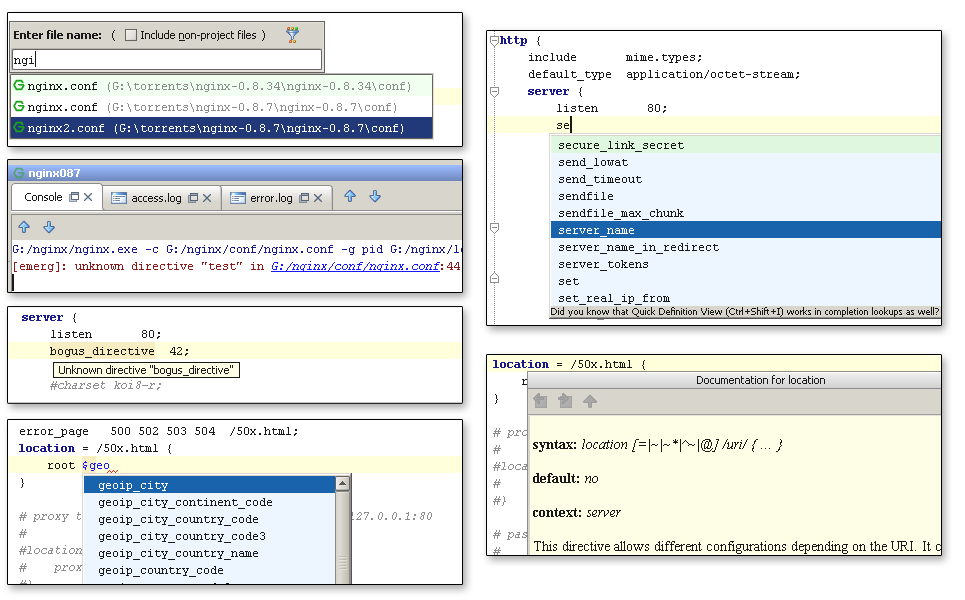
Task: Click the filter funnel icon
Action: pos(292,35)
